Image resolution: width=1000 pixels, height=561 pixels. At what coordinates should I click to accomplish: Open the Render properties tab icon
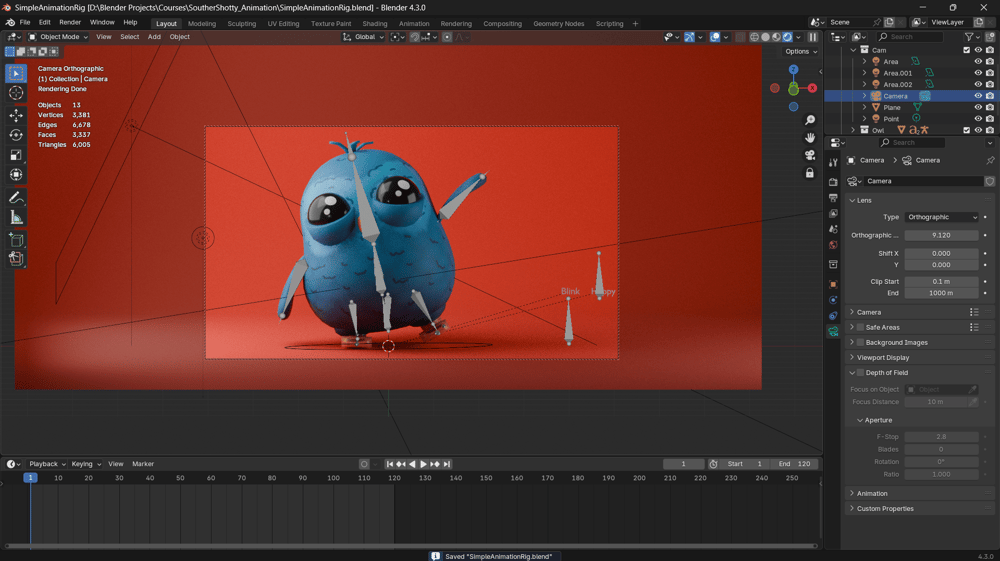click(x=833, y=182)
